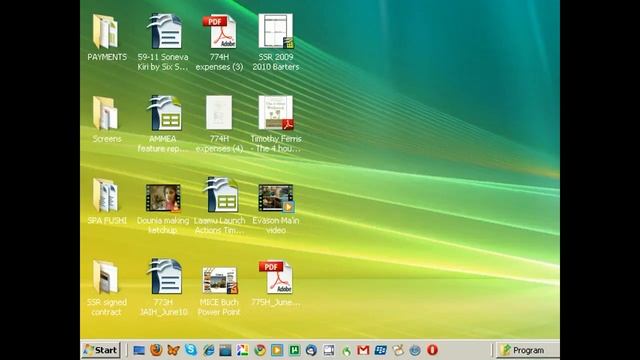Open MSN butterfly icon in the taskbar
Viewport: 640px width, 360px height.
pyautogui.click(x=173, y=350)
